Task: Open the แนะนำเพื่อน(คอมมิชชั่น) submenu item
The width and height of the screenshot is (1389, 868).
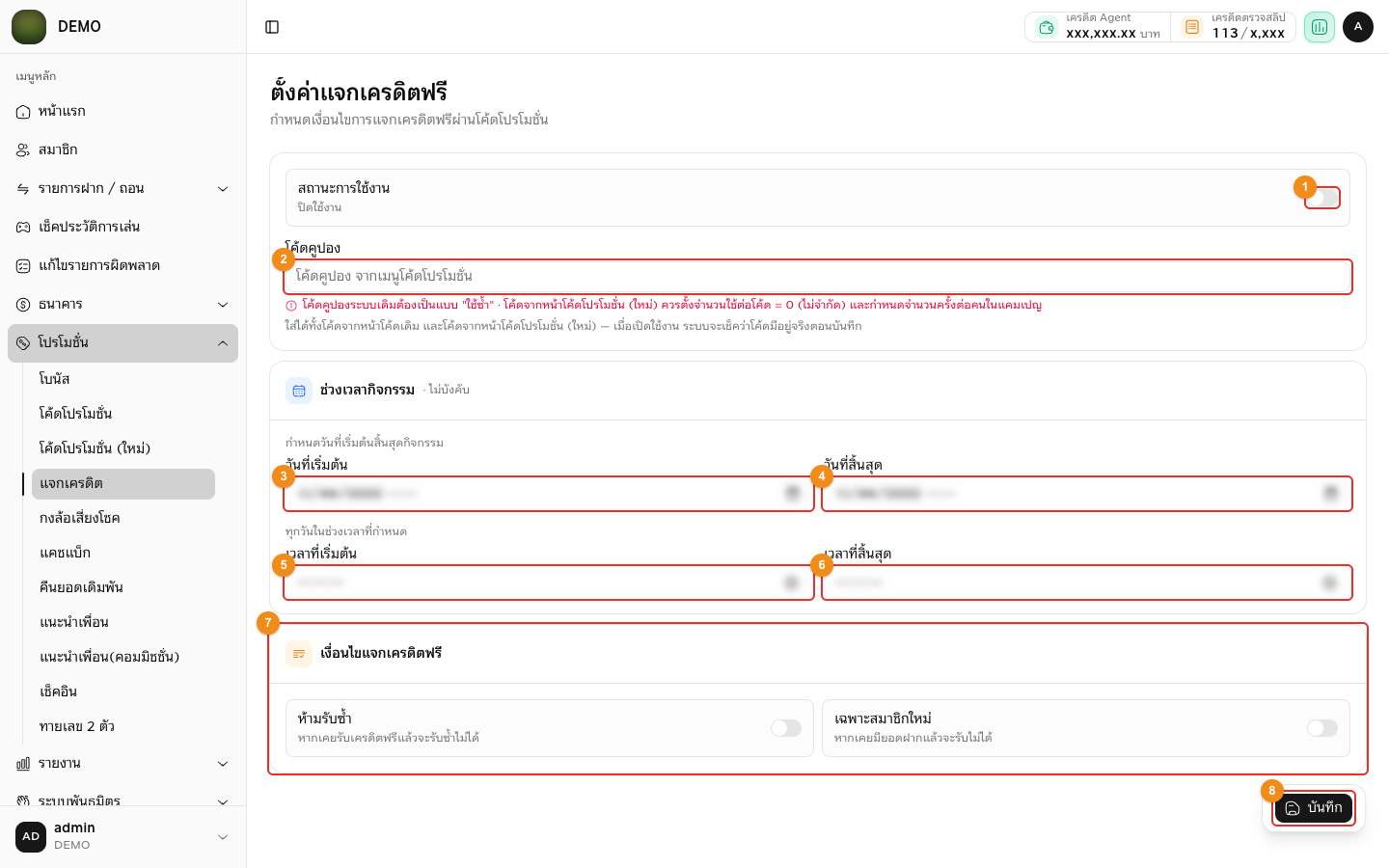Action: click(x=123, y=657)
